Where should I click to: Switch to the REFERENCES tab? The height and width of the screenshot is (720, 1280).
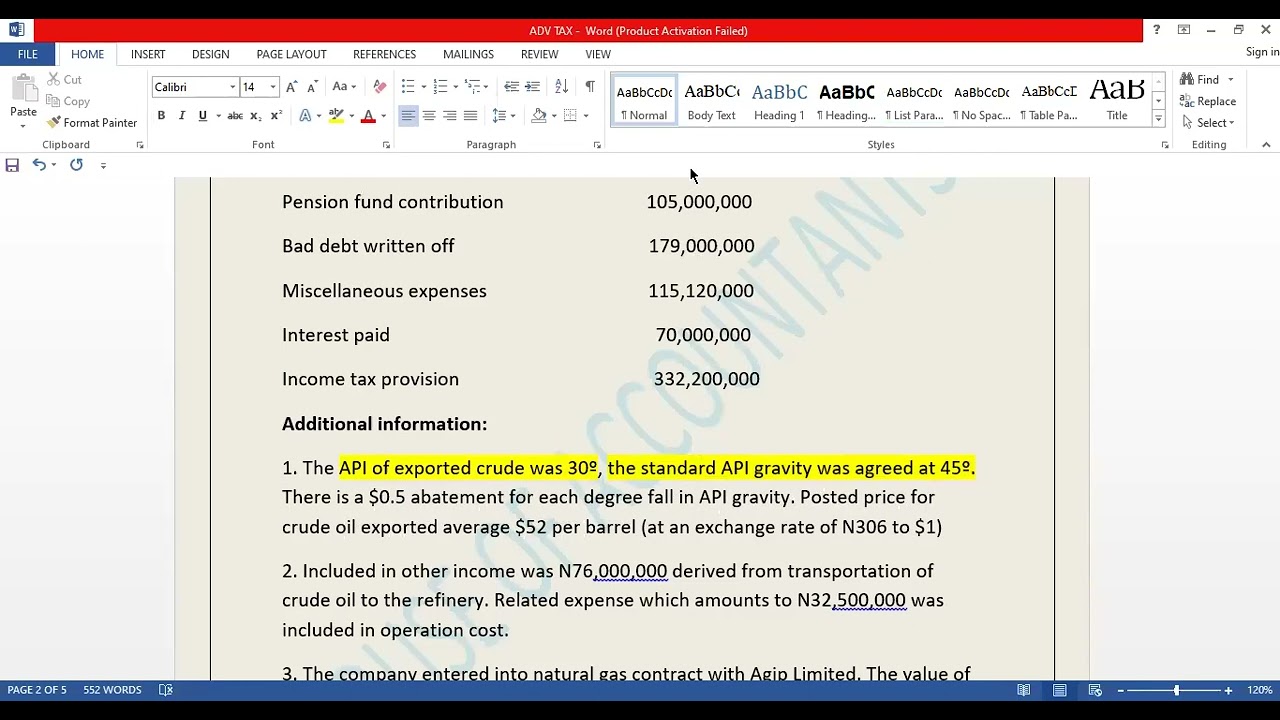pos(384,54)
